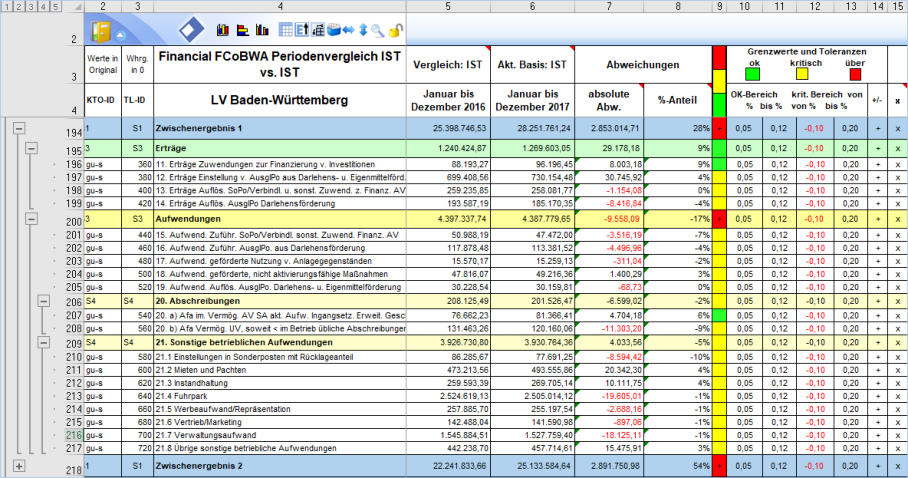Screen dimensions: 908x478
Task: Expand the Zwischenergebnis 2 outline group
Action: pos(18,466)
